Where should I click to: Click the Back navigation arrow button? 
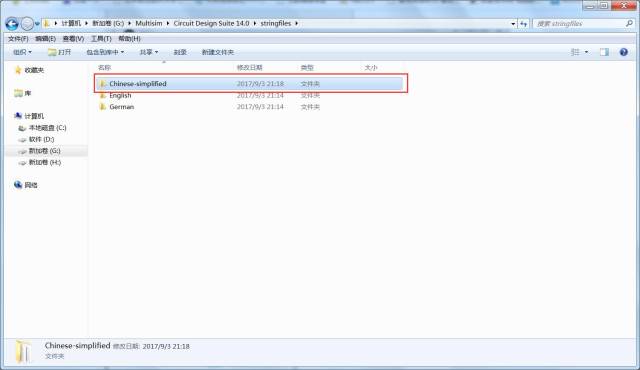[x=12, y=24]
